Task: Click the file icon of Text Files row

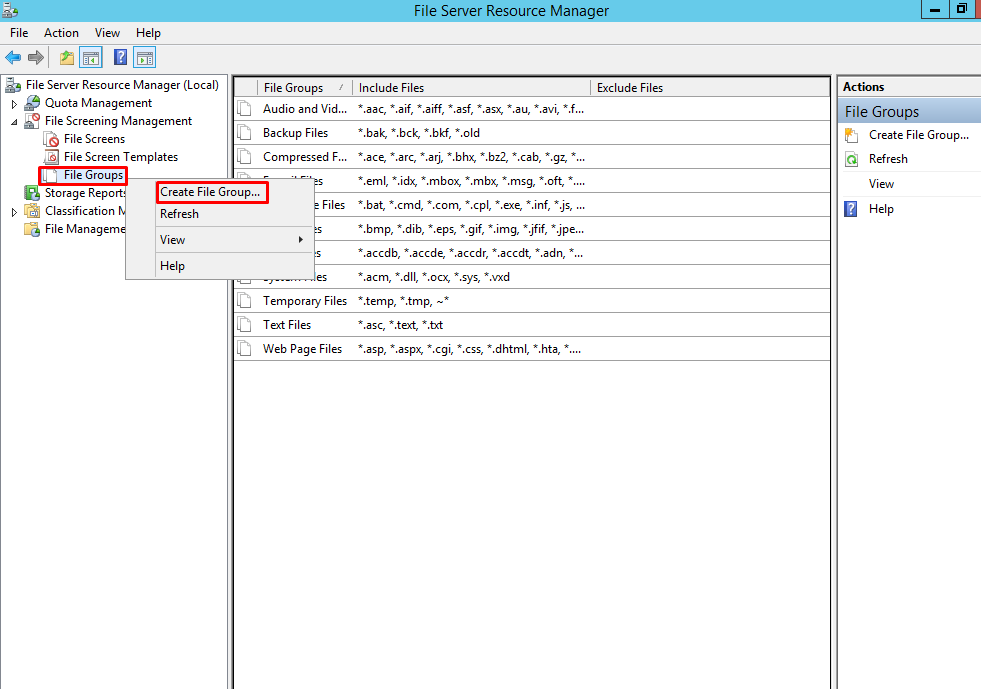Action: pos(245,325)
